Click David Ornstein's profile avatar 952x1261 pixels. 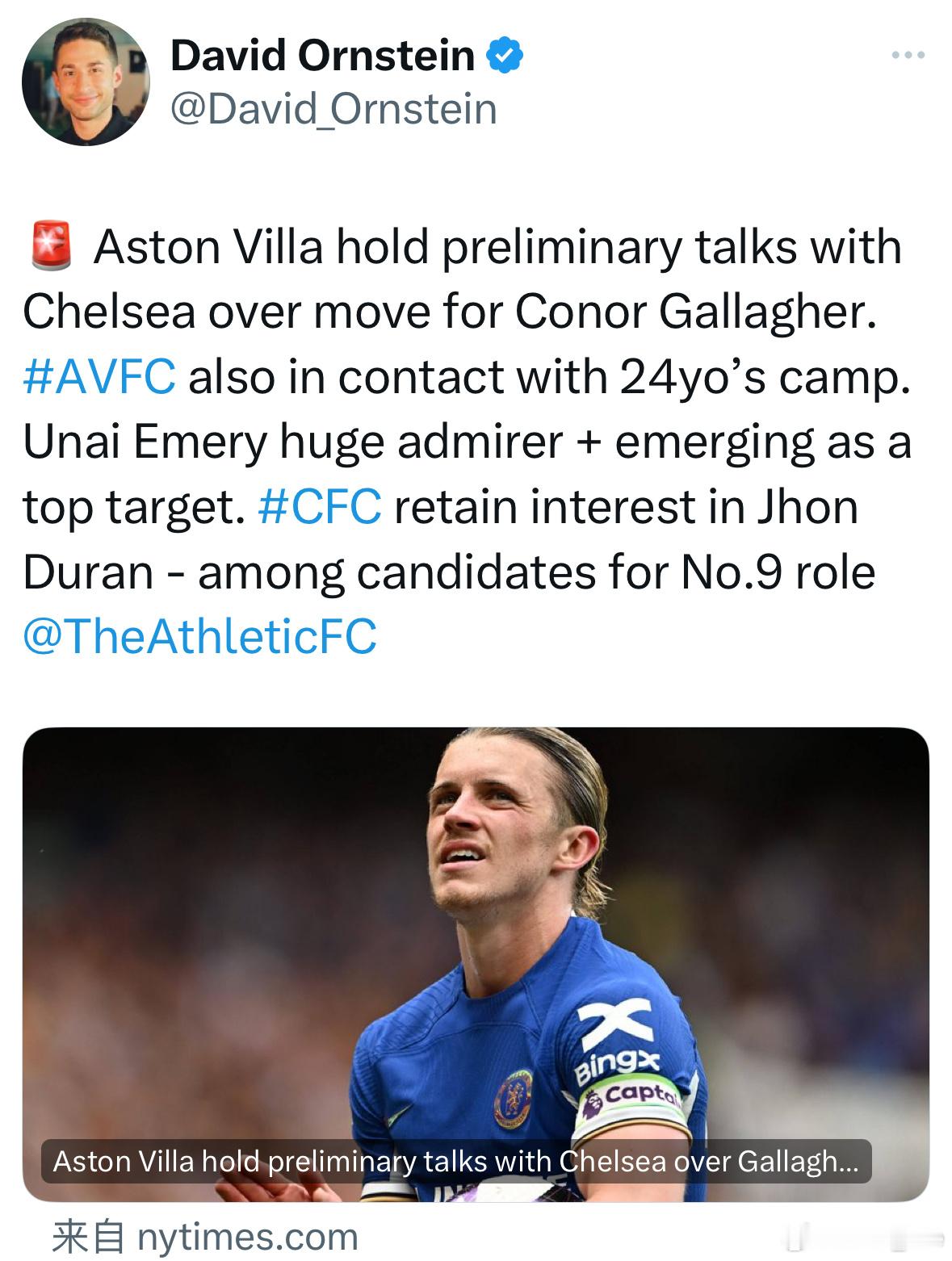[86, 82]
